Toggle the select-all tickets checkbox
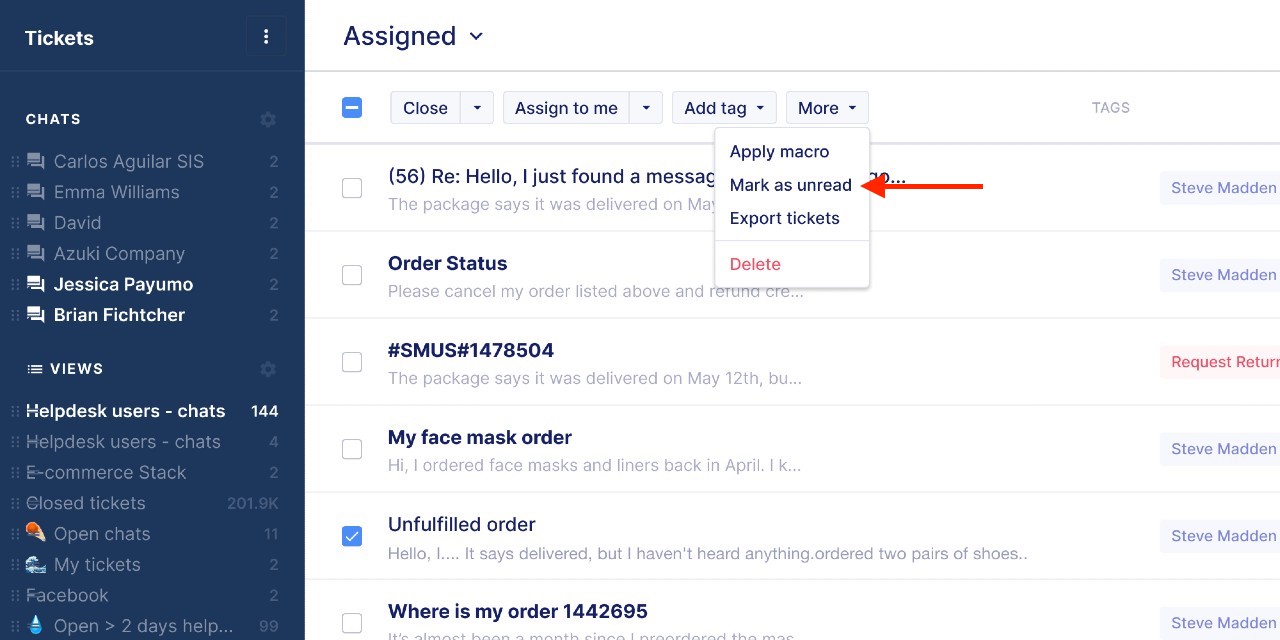 click(352, 108)
